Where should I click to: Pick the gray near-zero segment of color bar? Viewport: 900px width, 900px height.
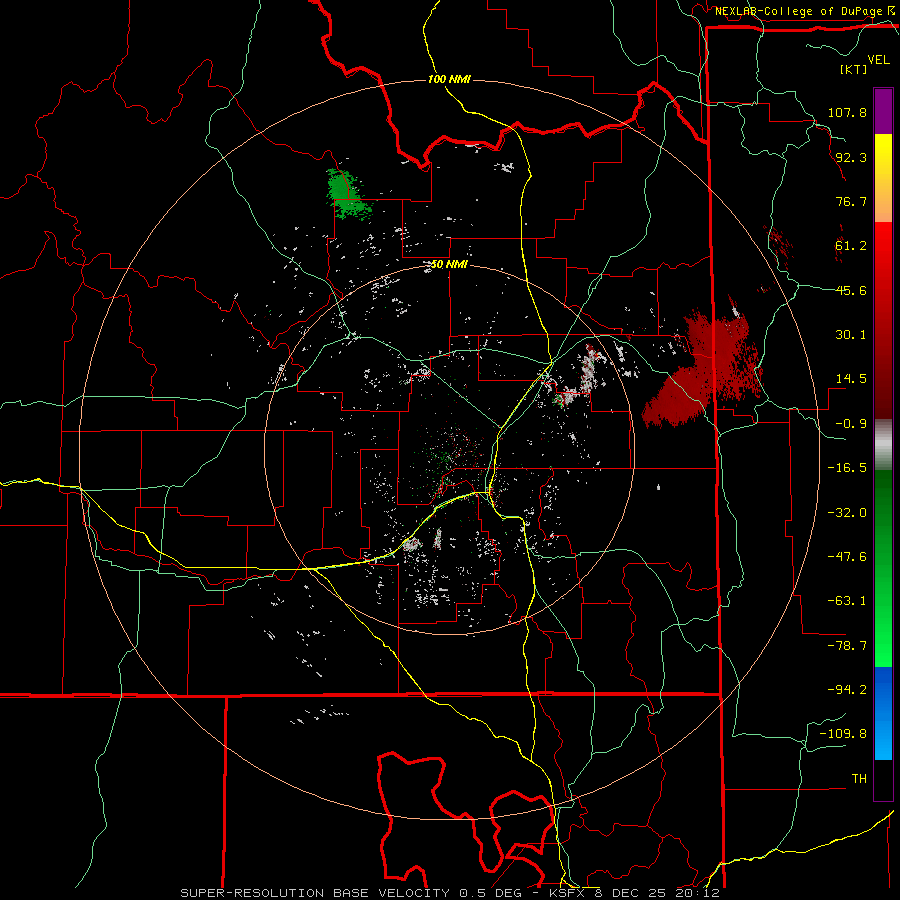(883, 444)
